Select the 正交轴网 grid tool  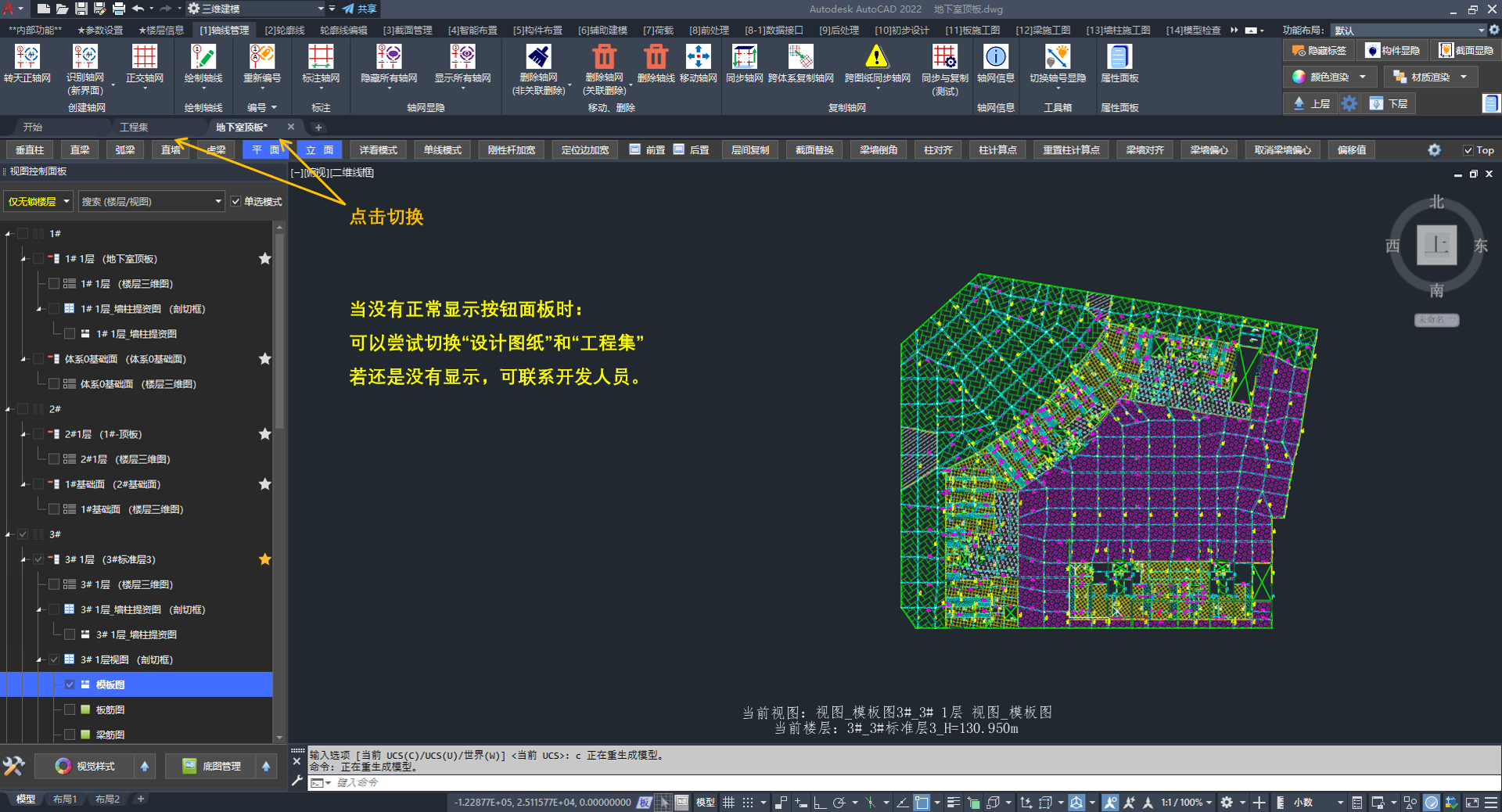145,58
